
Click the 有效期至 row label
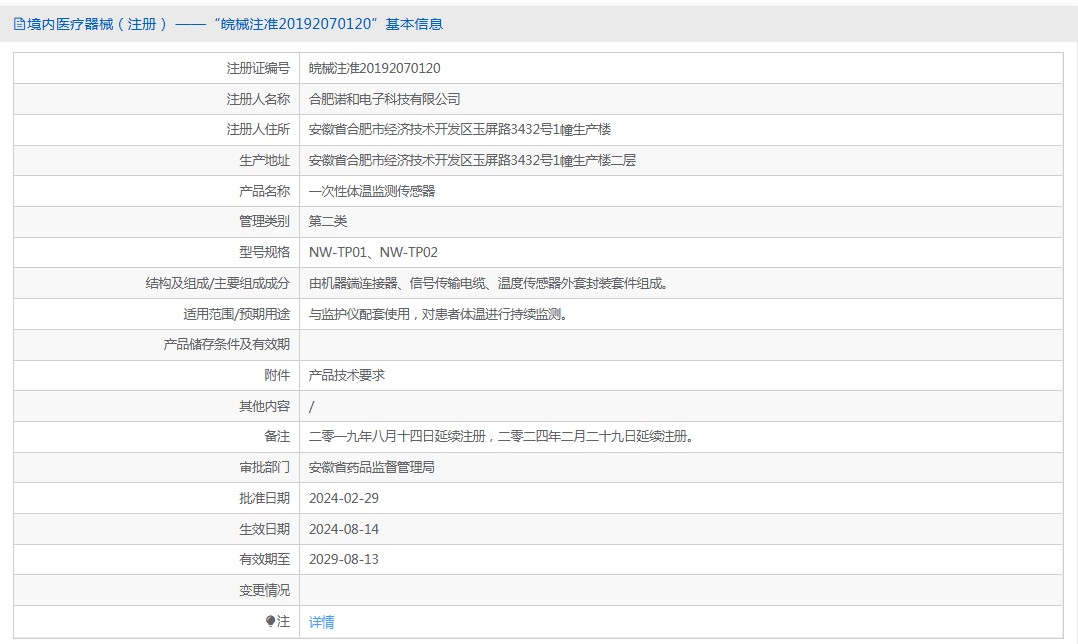click(x=265, y=559)
